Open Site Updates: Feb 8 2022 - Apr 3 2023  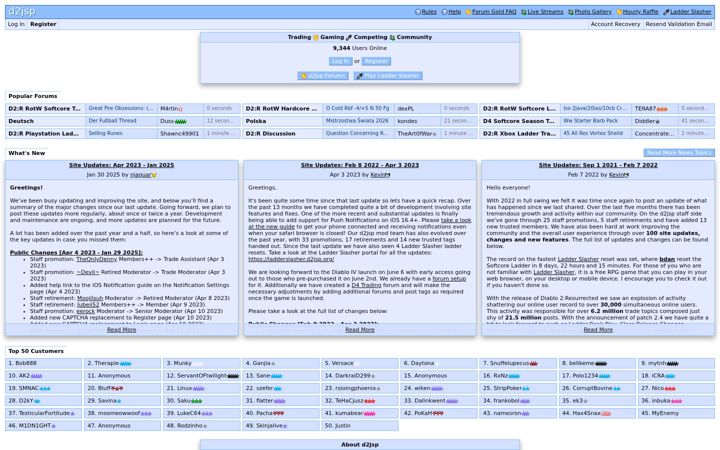pyautogui.click(x=360, y=165)
